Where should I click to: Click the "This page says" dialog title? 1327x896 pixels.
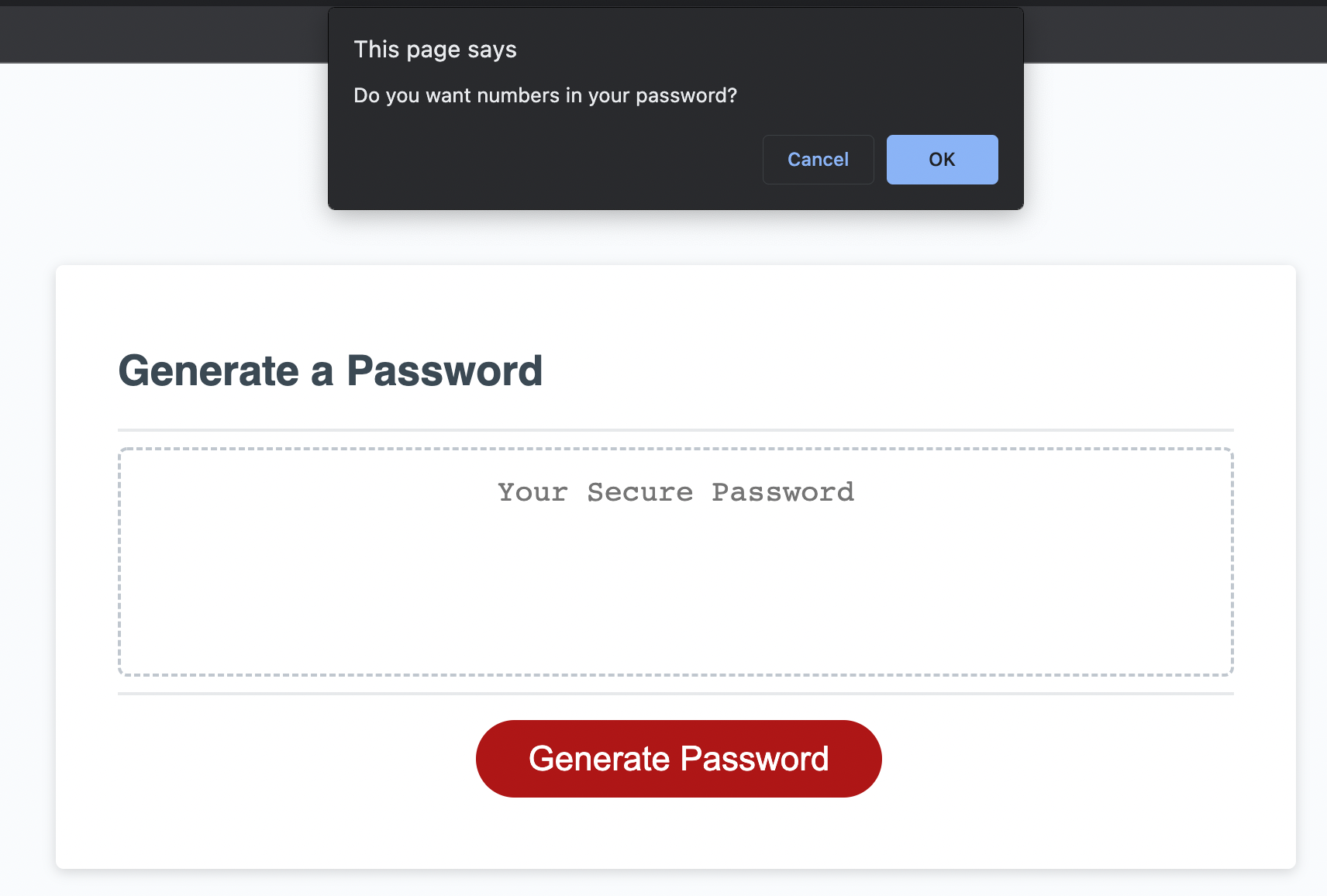pyautogui.click(x=435, y=50)
